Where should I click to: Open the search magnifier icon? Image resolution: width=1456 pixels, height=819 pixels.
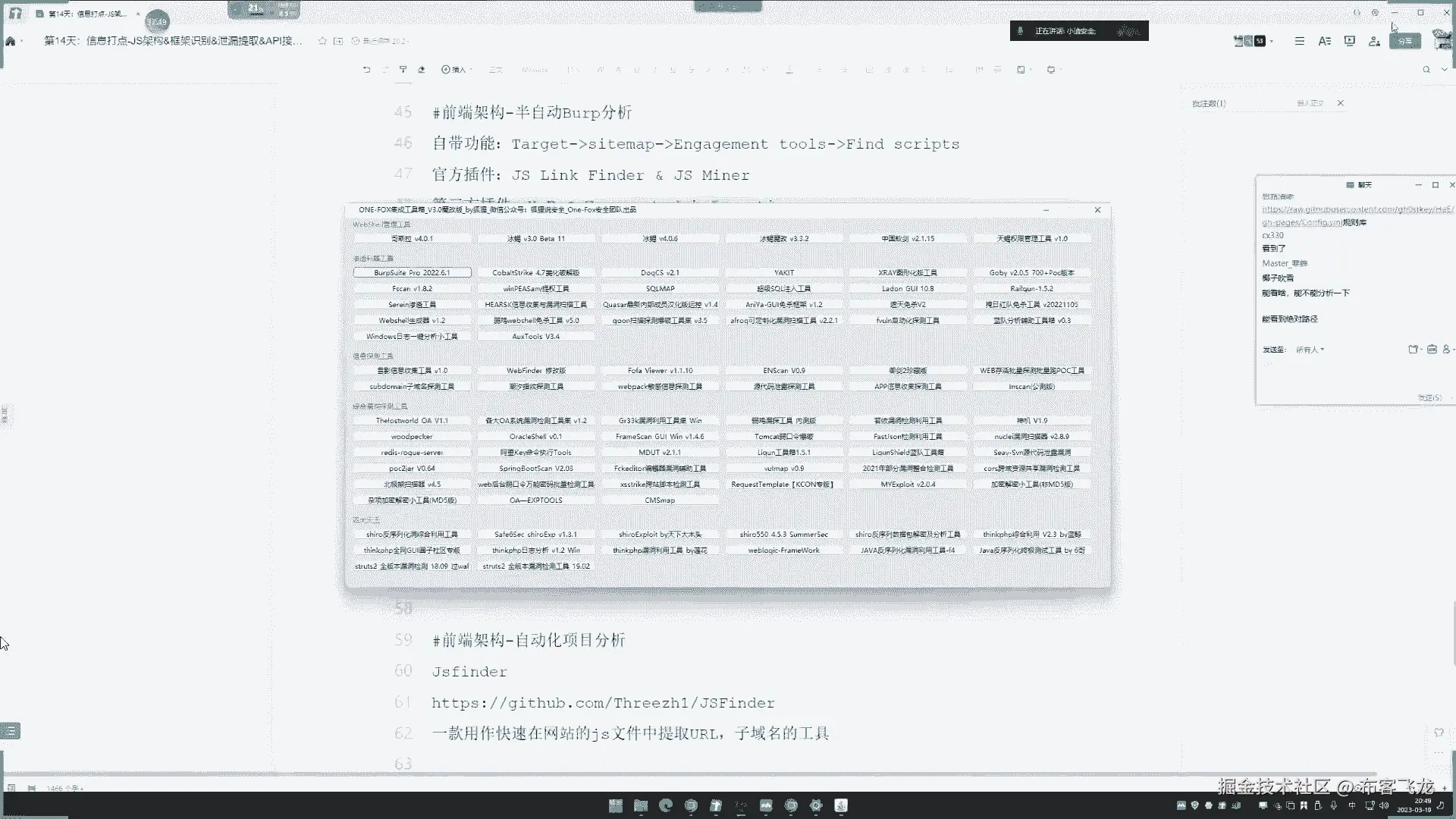pos(1426,70)
